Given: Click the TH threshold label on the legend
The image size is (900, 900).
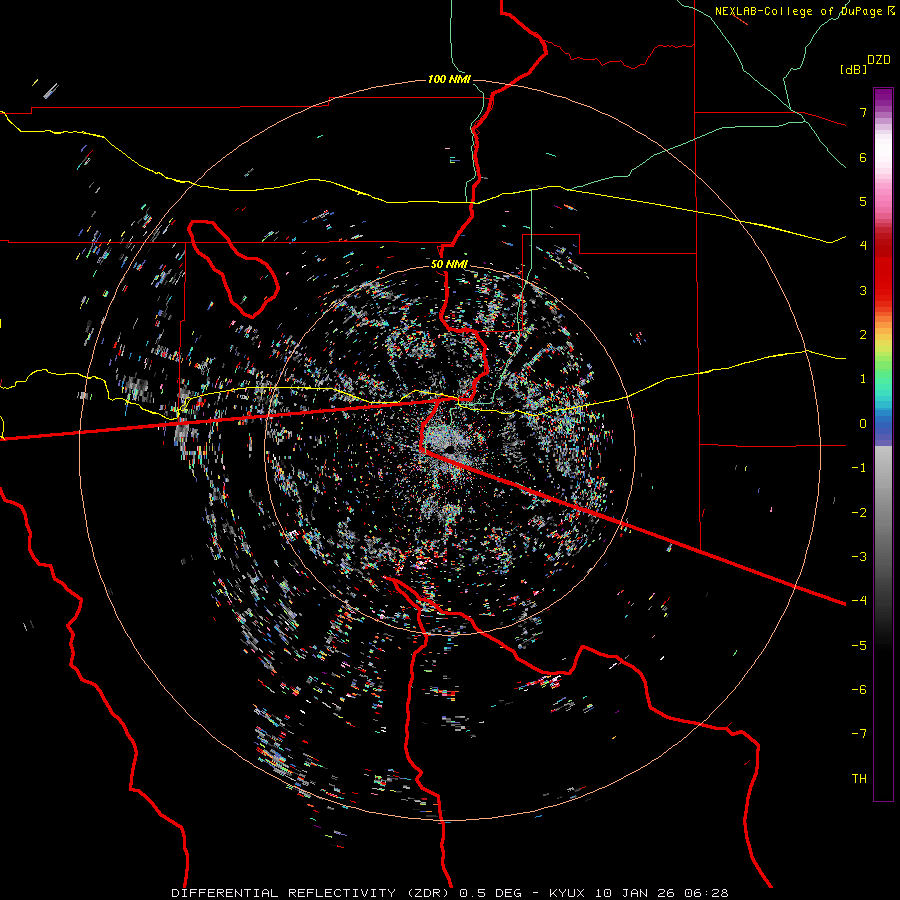Looking at the screenshot, I should (x=859, y=778).
